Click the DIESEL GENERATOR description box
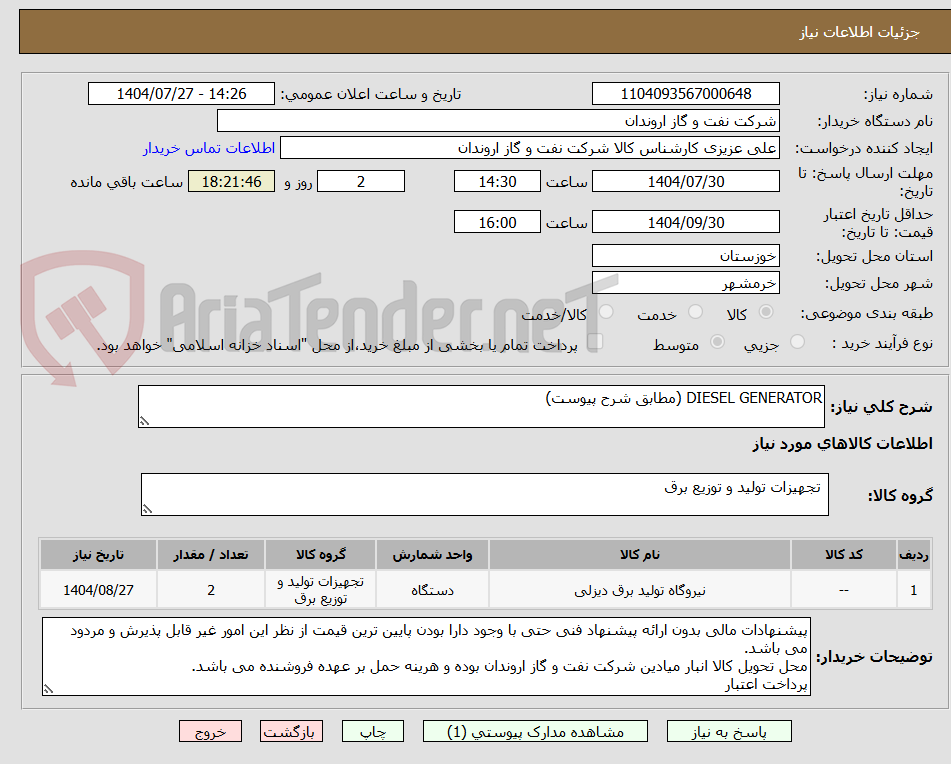 [x=481, y=406]
